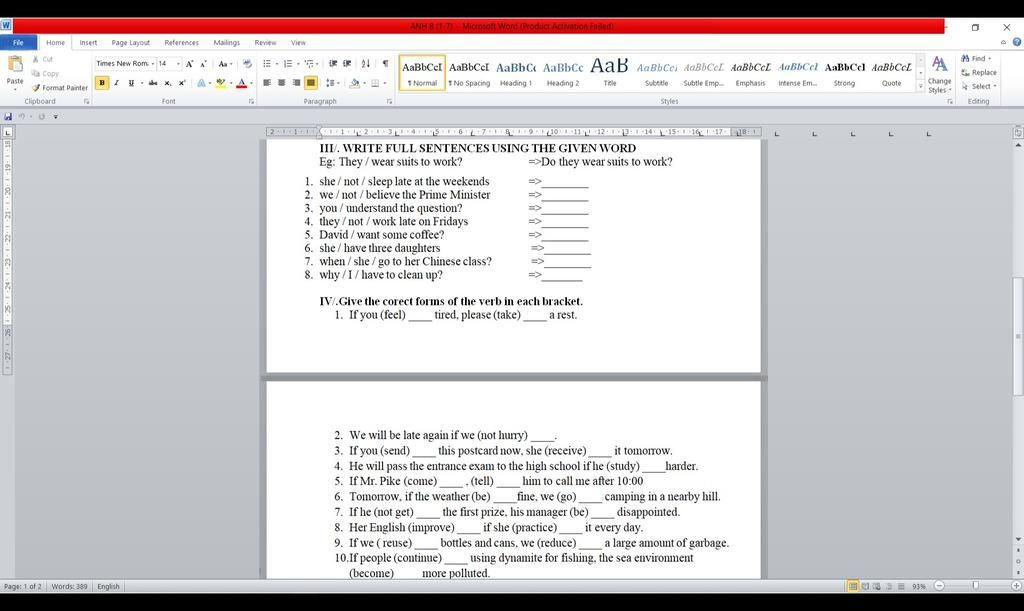Open Line Spacing options
Screen dimensions: 1024x611
pos(330,83)
